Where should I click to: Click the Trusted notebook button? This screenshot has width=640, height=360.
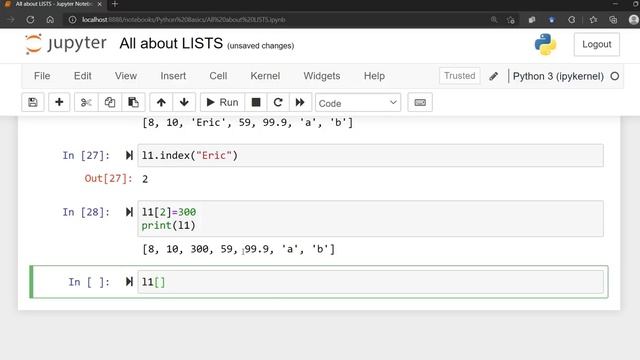pyautogui.click(x=460, y=76)
